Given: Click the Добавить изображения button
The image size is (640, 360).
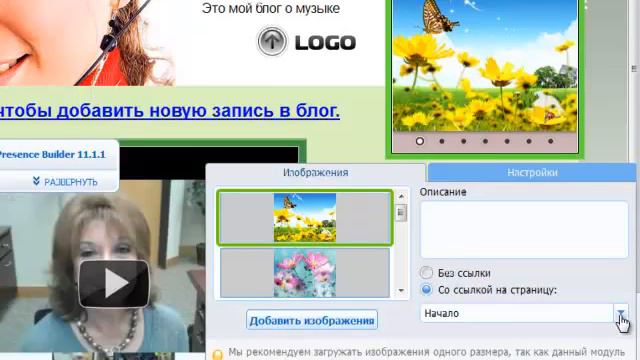Looking at the screenshot, I should [312, 320].
